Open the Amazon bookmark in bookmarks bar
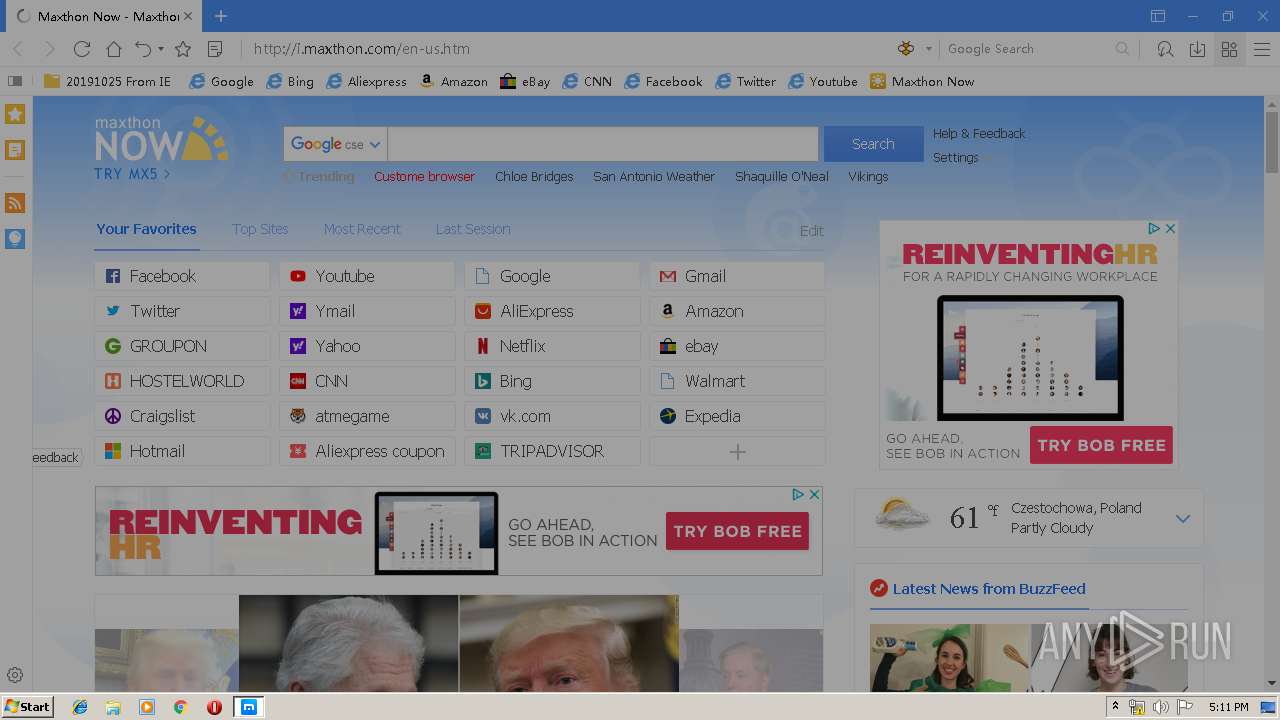1280x720 pixels. (454, 81)
